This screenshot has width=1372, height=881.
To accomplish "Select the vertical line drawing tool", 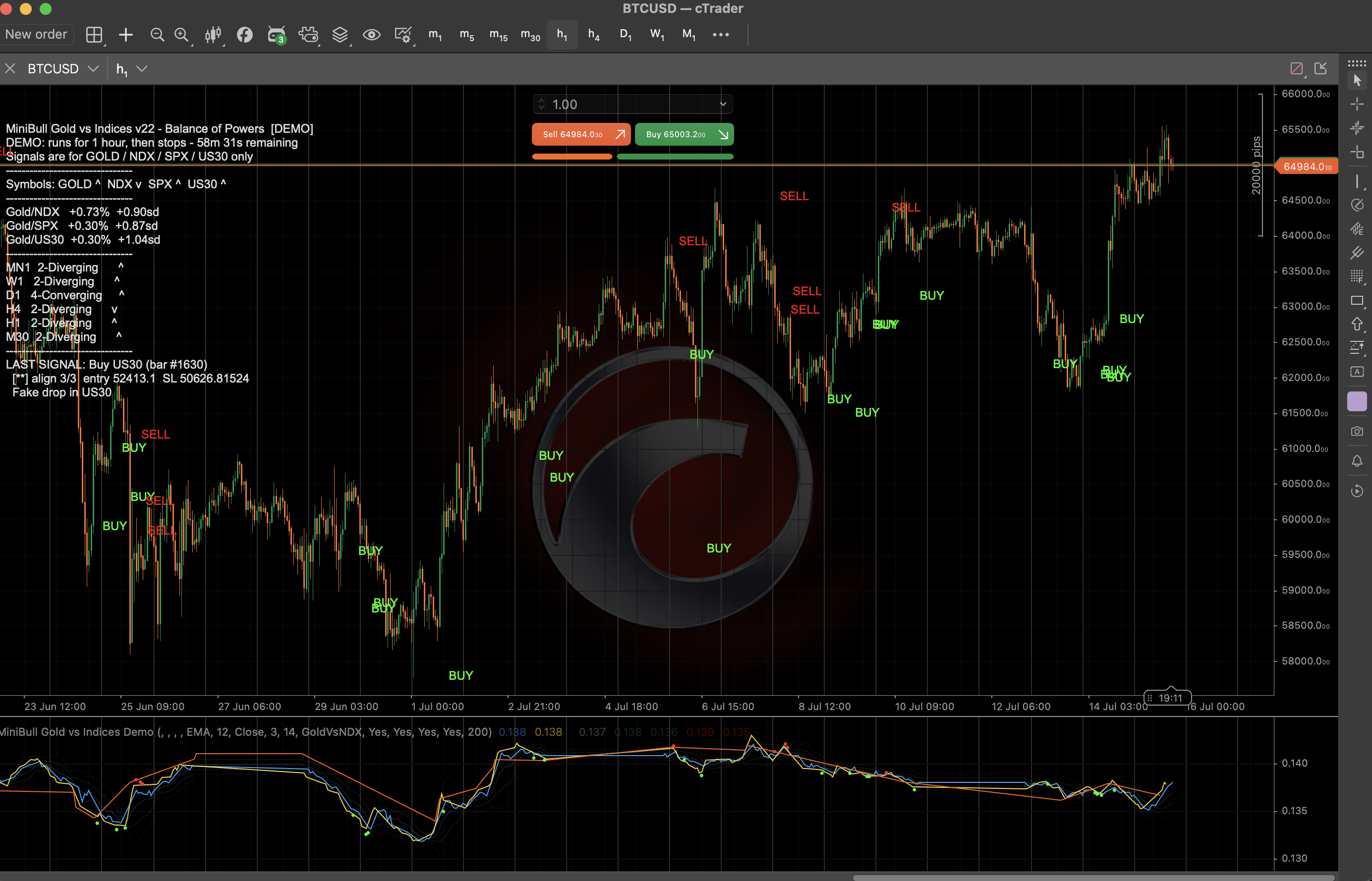I will click(1357, 181).
